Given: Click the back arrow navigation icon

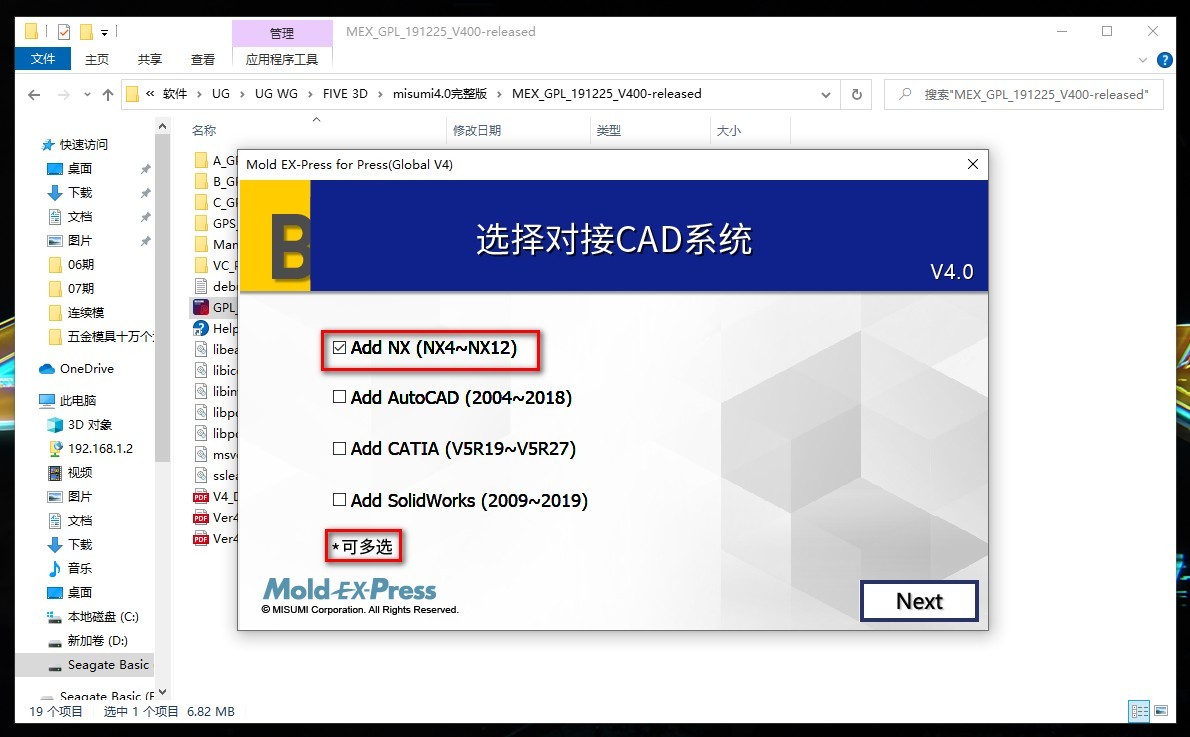Looking at the screenshot, I should tap(33, 94).
